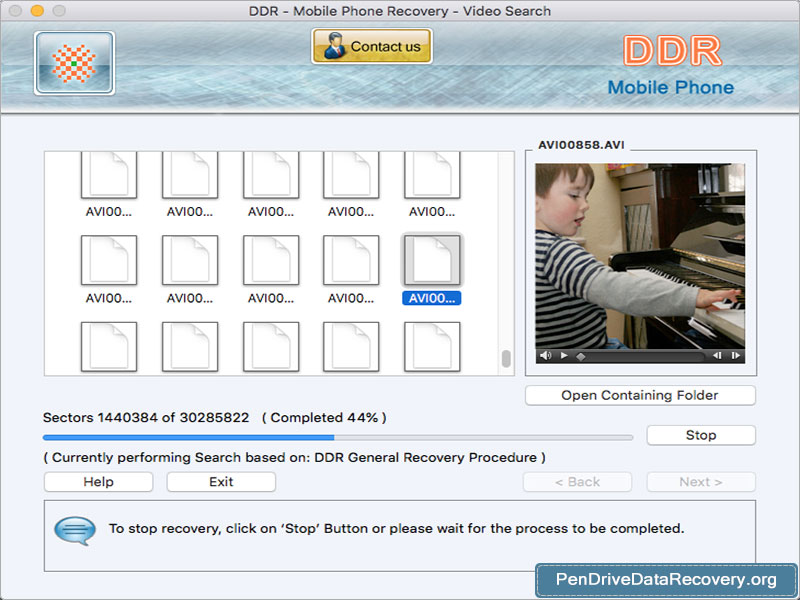Click the yellow minimize window button
800x600 pixels.
[x=37, y=11]
